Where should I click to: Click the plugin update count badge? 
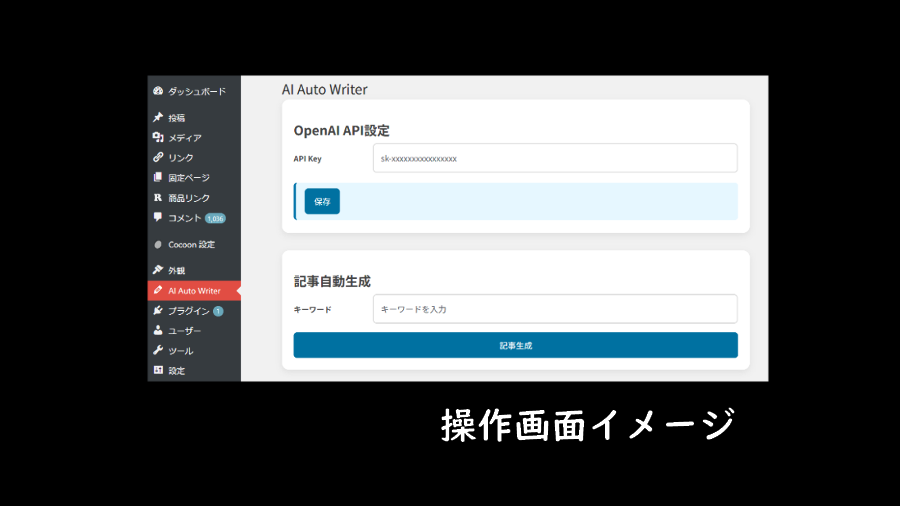click(x=218, y=311)
